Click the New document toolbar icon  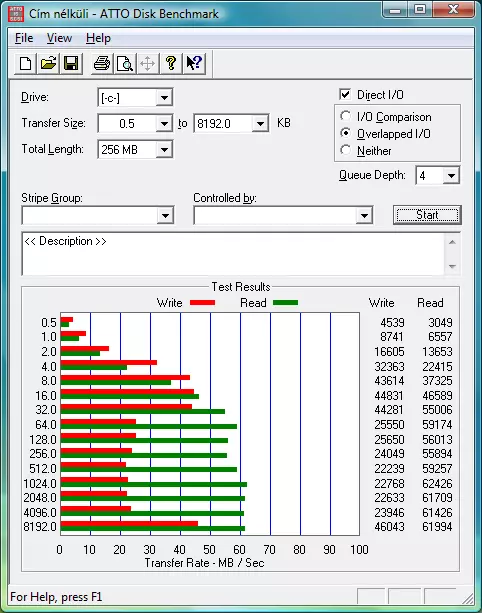tap(25, 63)
